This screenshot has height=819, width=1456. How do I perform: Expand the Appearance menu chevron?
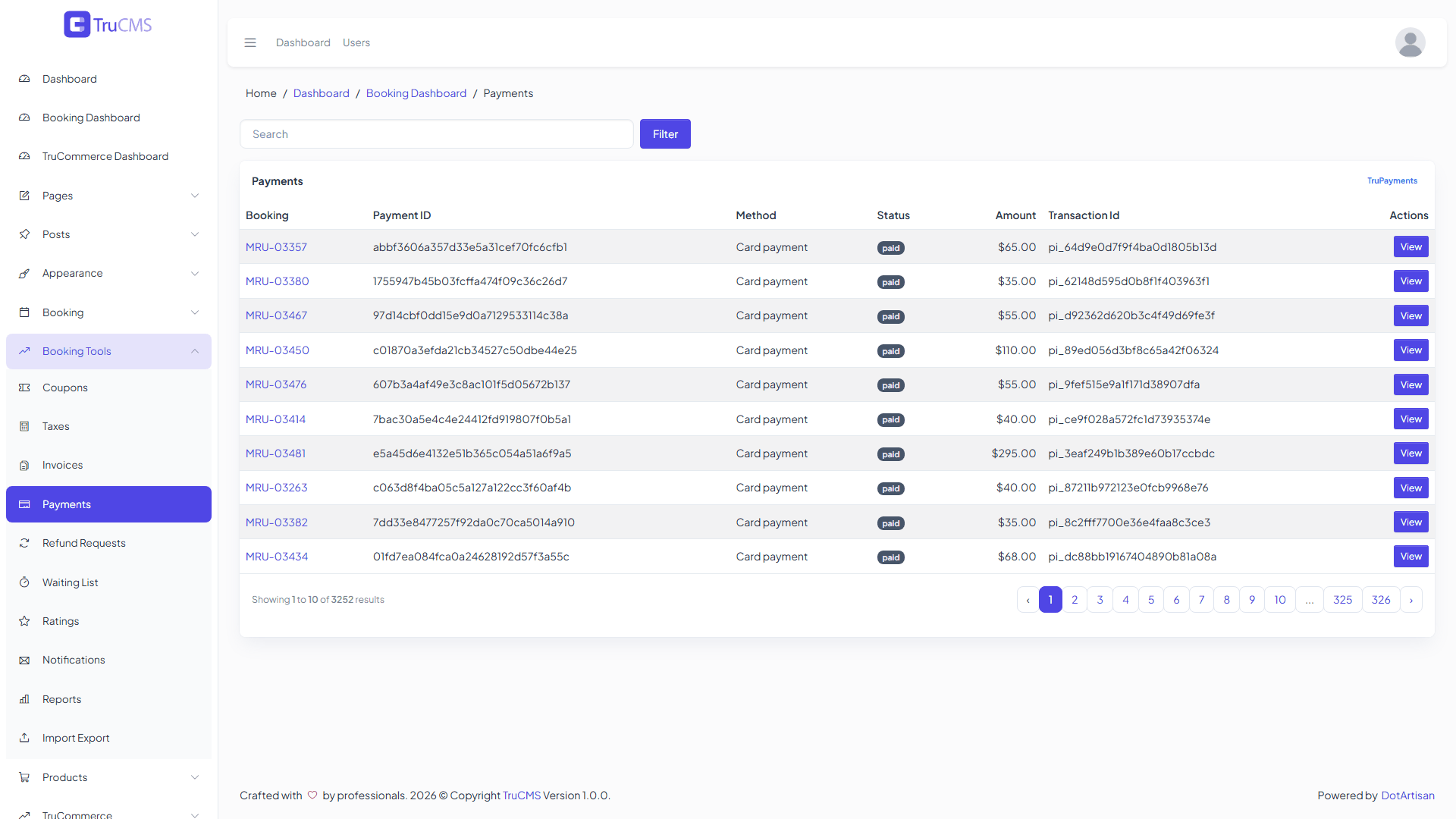(195, 273)
